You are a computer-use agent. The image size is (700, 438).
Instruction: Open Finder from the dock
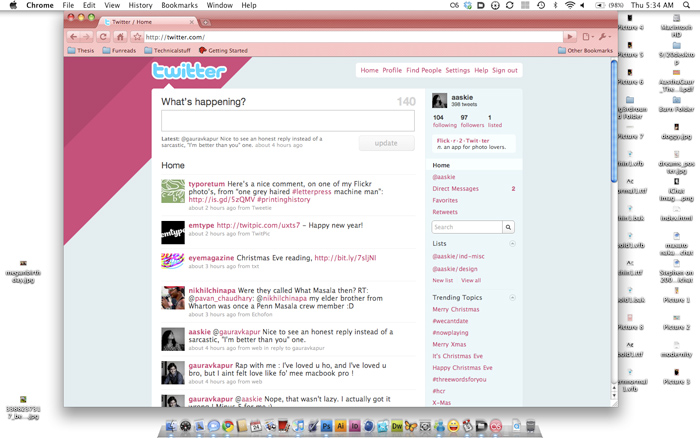point(171,426)
